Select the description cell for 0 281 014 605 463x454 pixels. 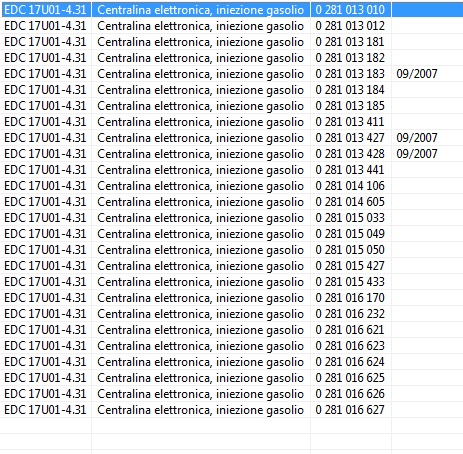point(201,202)
